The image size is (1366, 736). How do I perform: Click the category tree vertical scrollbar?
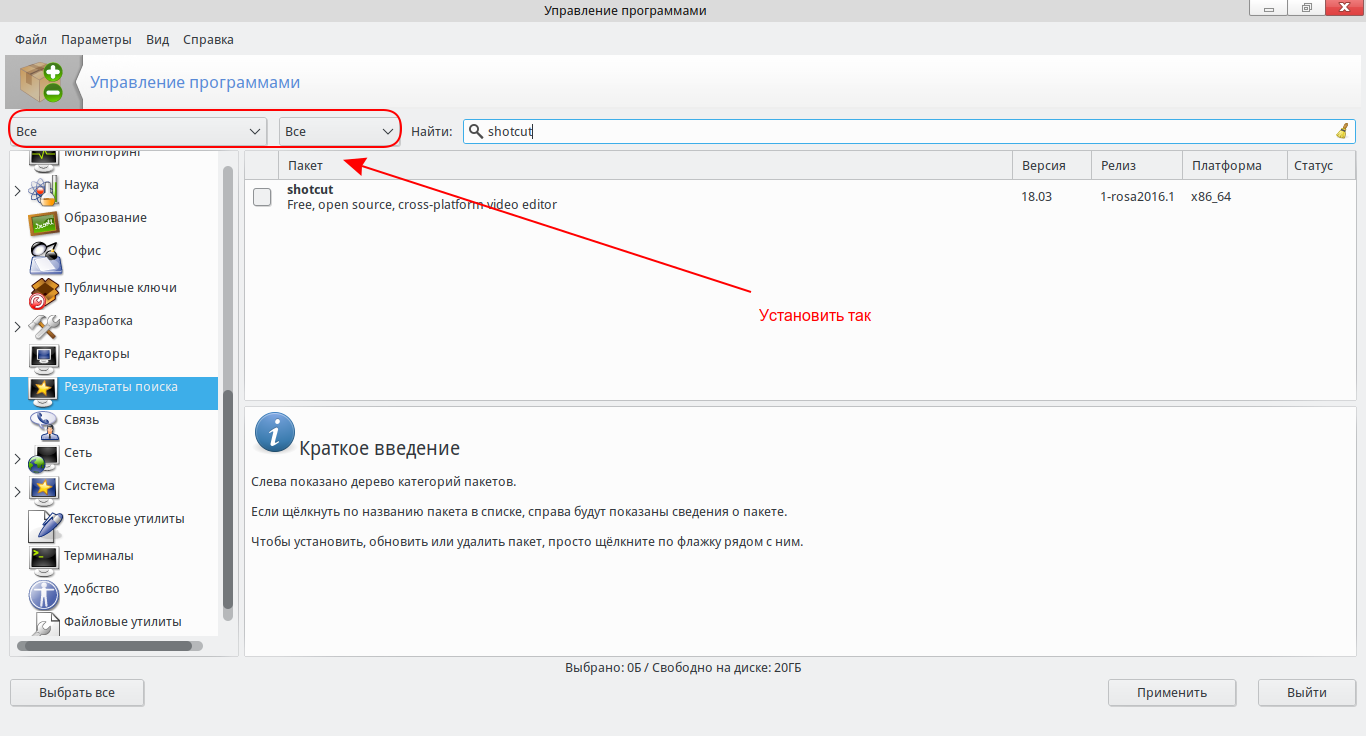(x=228, y=498)
